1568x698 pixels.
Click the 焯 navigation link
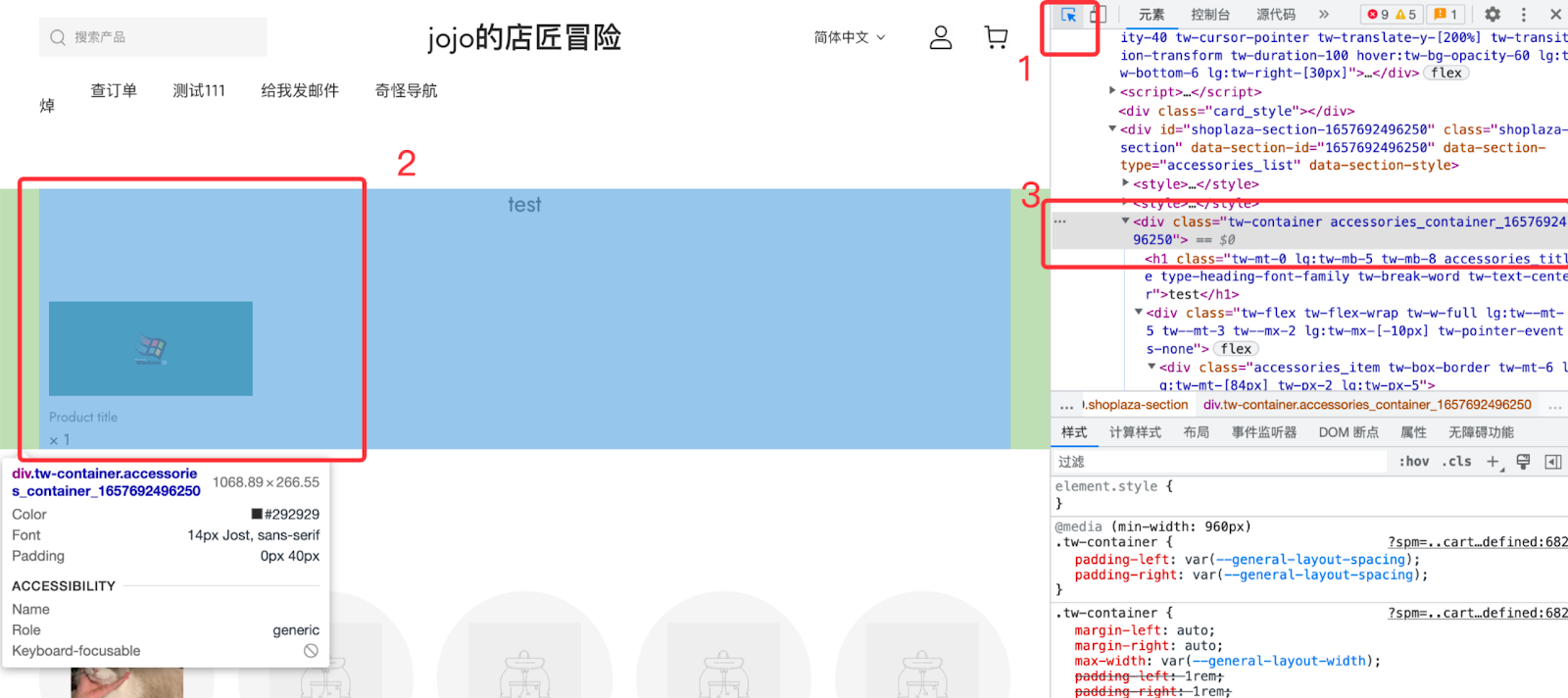point(47,106)
